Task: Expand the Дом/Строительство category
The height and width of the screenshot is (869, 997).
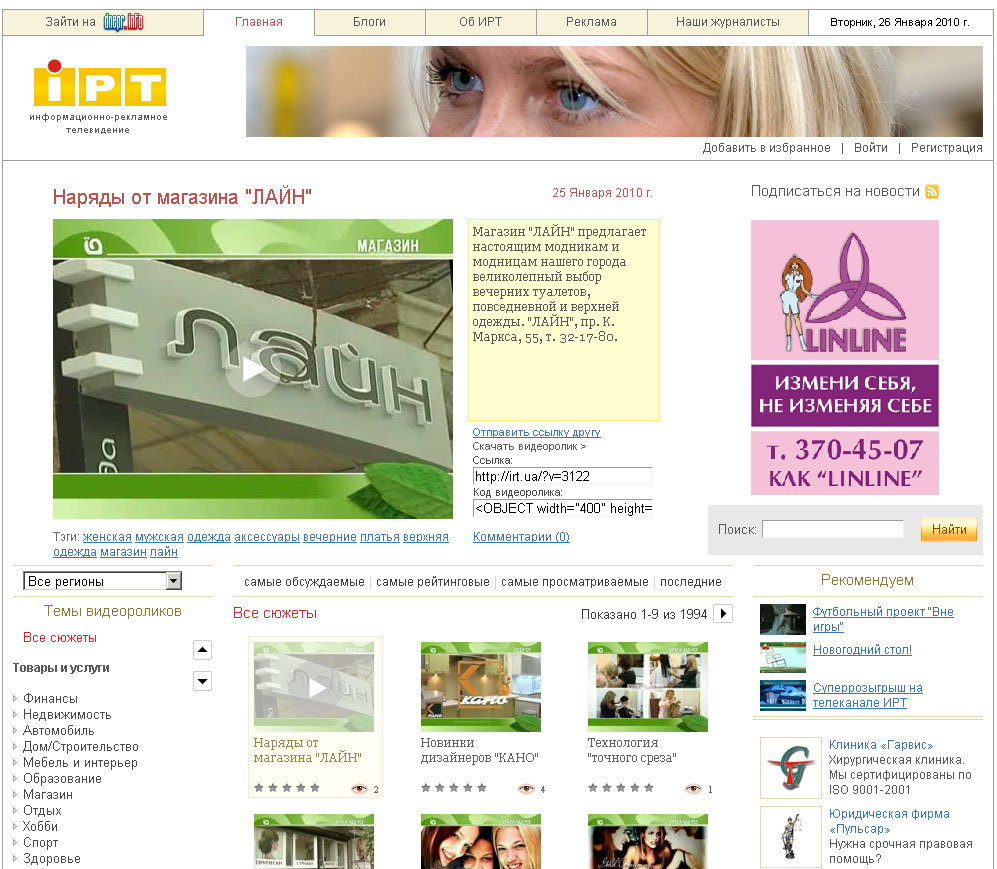Action: tap(15, 746)
